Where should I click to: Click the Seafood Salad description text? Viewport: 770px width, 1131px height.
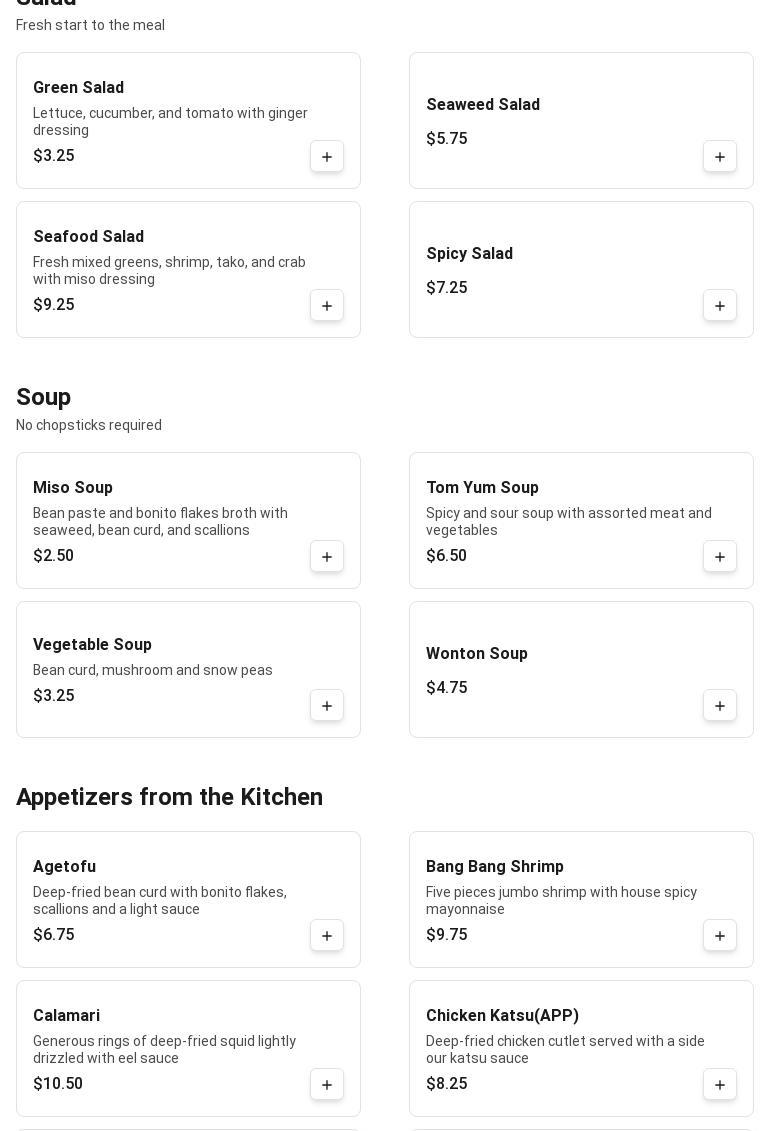169,271
